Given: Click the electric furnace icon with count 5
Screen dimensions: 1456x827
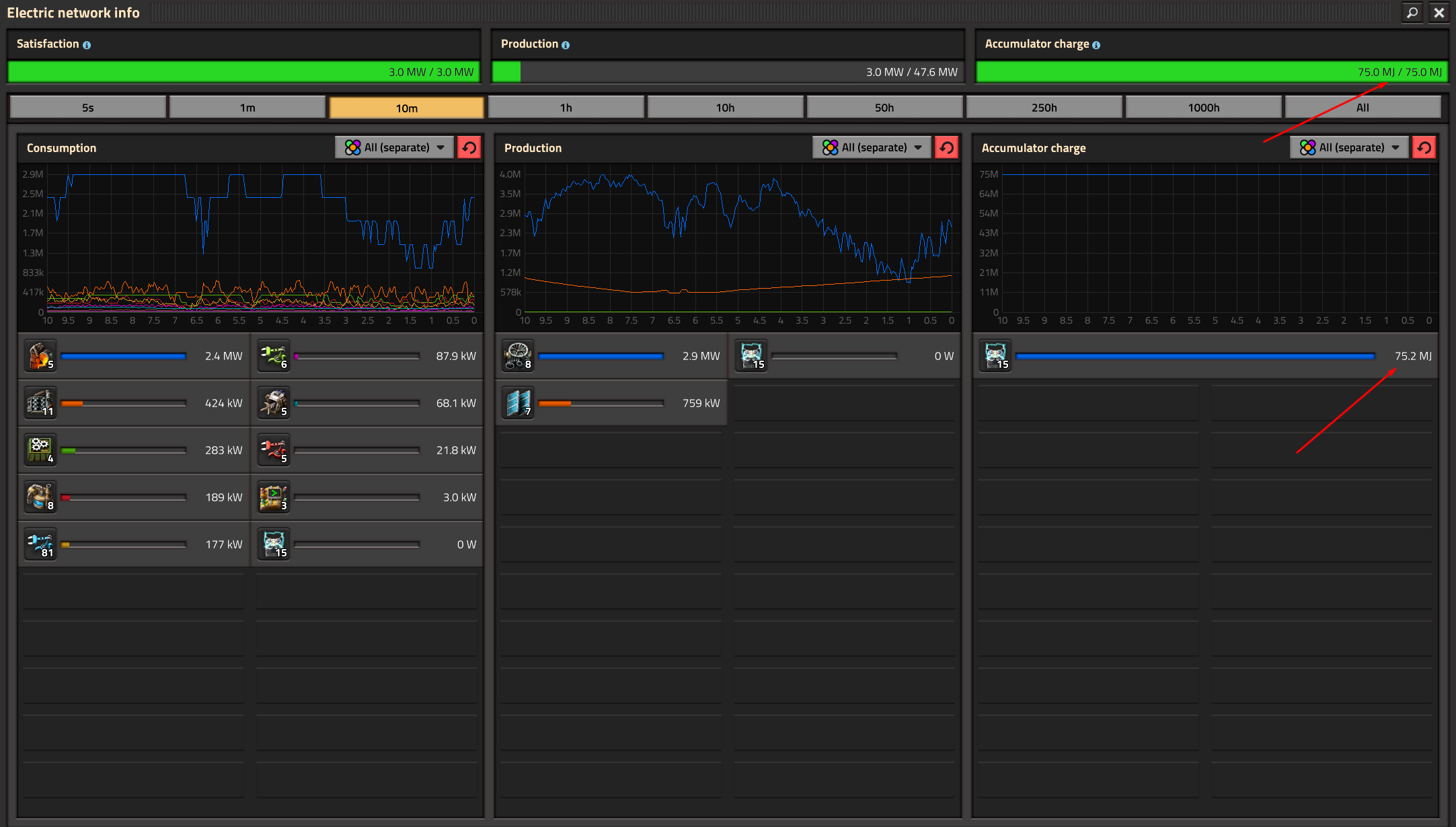Looking at the screenshot, I should click(x=40, y=356).
